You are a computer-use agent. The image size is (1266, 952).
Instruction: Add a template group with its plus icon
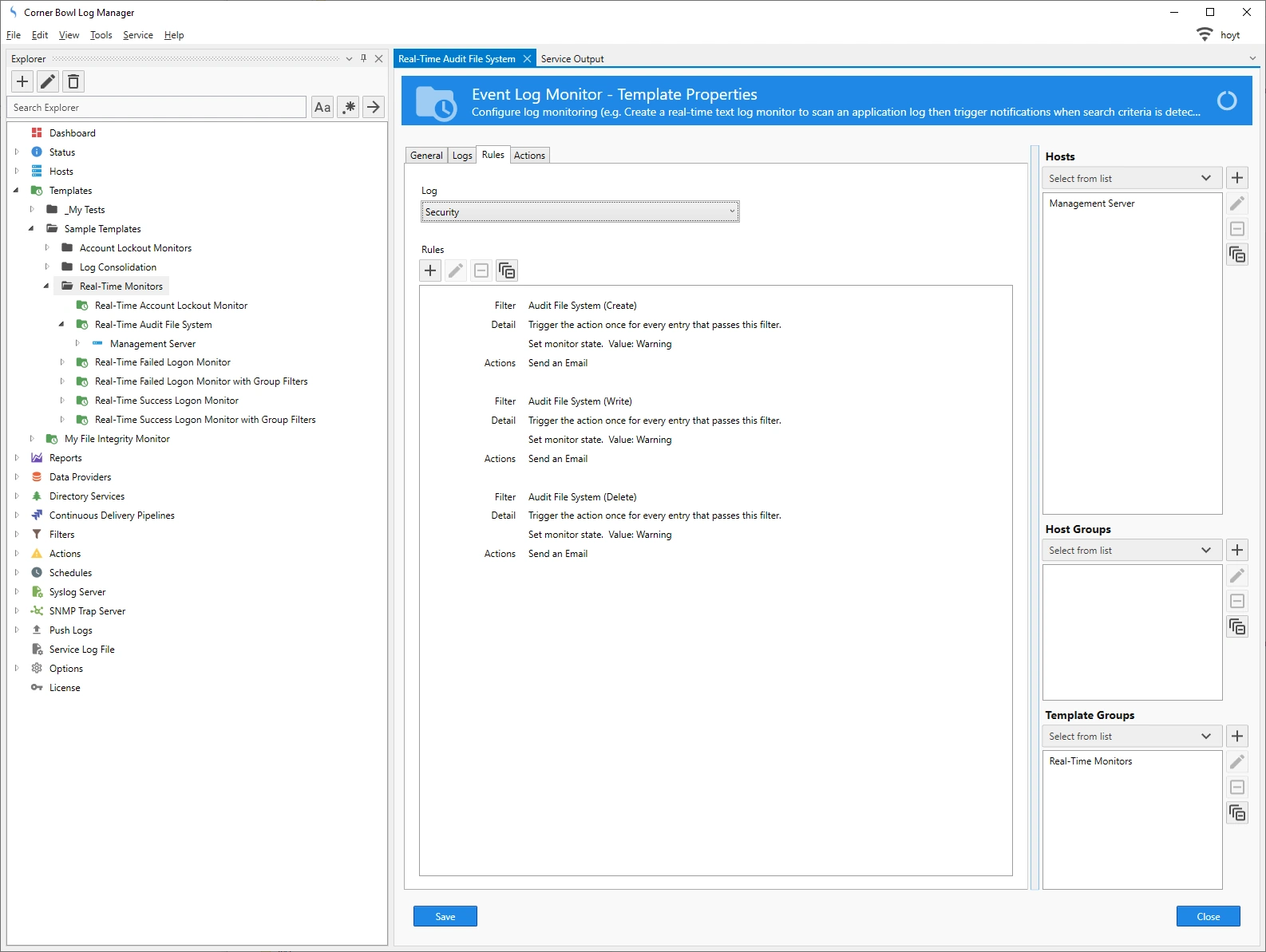(1237, 736)
